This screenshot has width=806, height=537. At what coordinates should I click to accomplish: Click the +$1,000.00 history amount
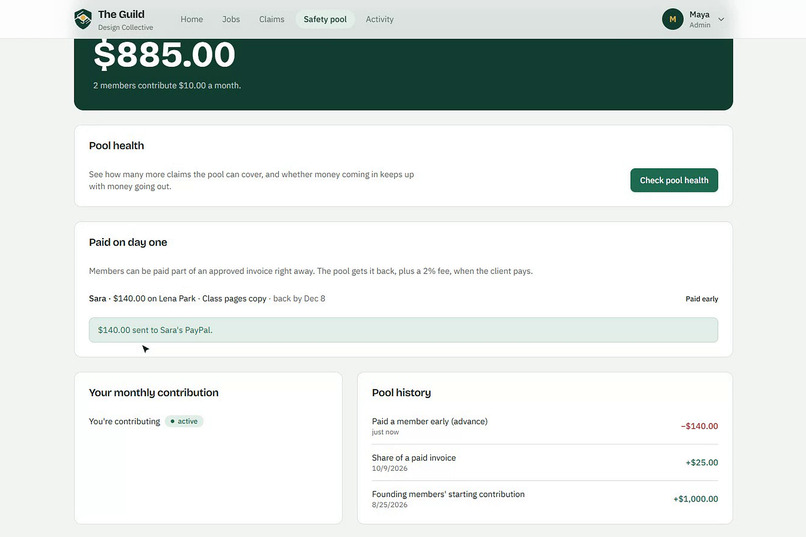click(695, 499)
